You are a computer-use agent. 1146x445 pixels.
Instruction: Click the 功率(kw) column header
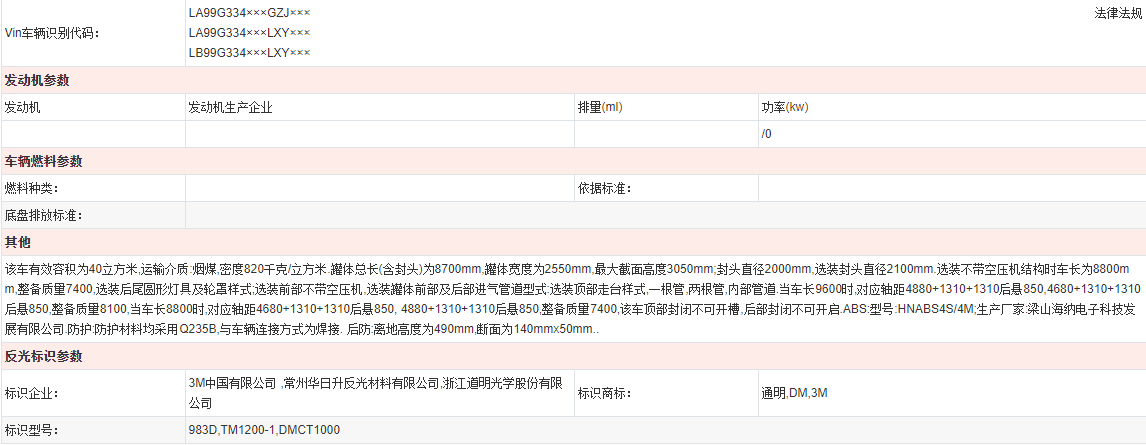click(785, 107)
